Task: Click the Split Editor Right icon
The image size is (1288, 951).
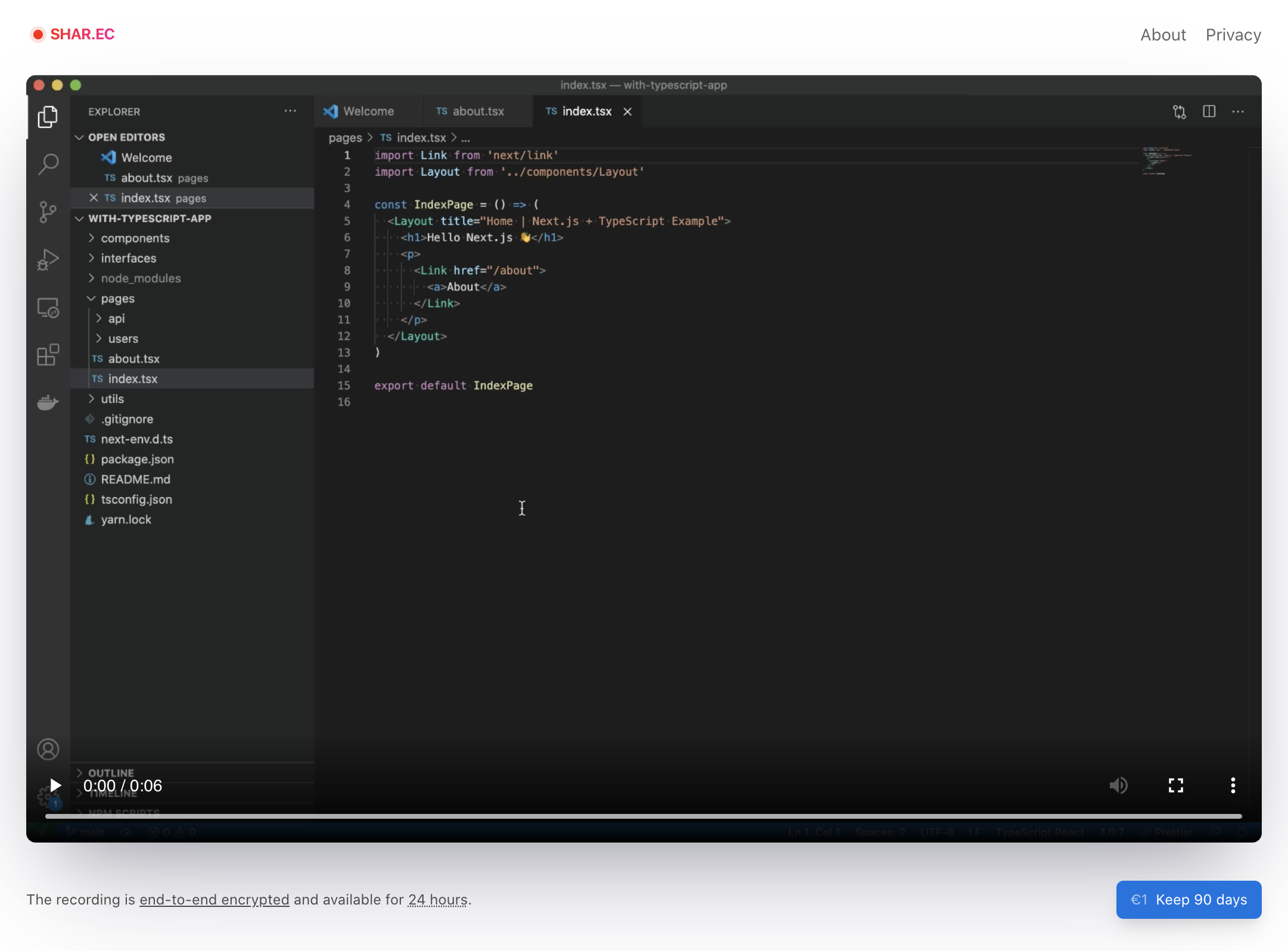Action: coord(1209,111)
